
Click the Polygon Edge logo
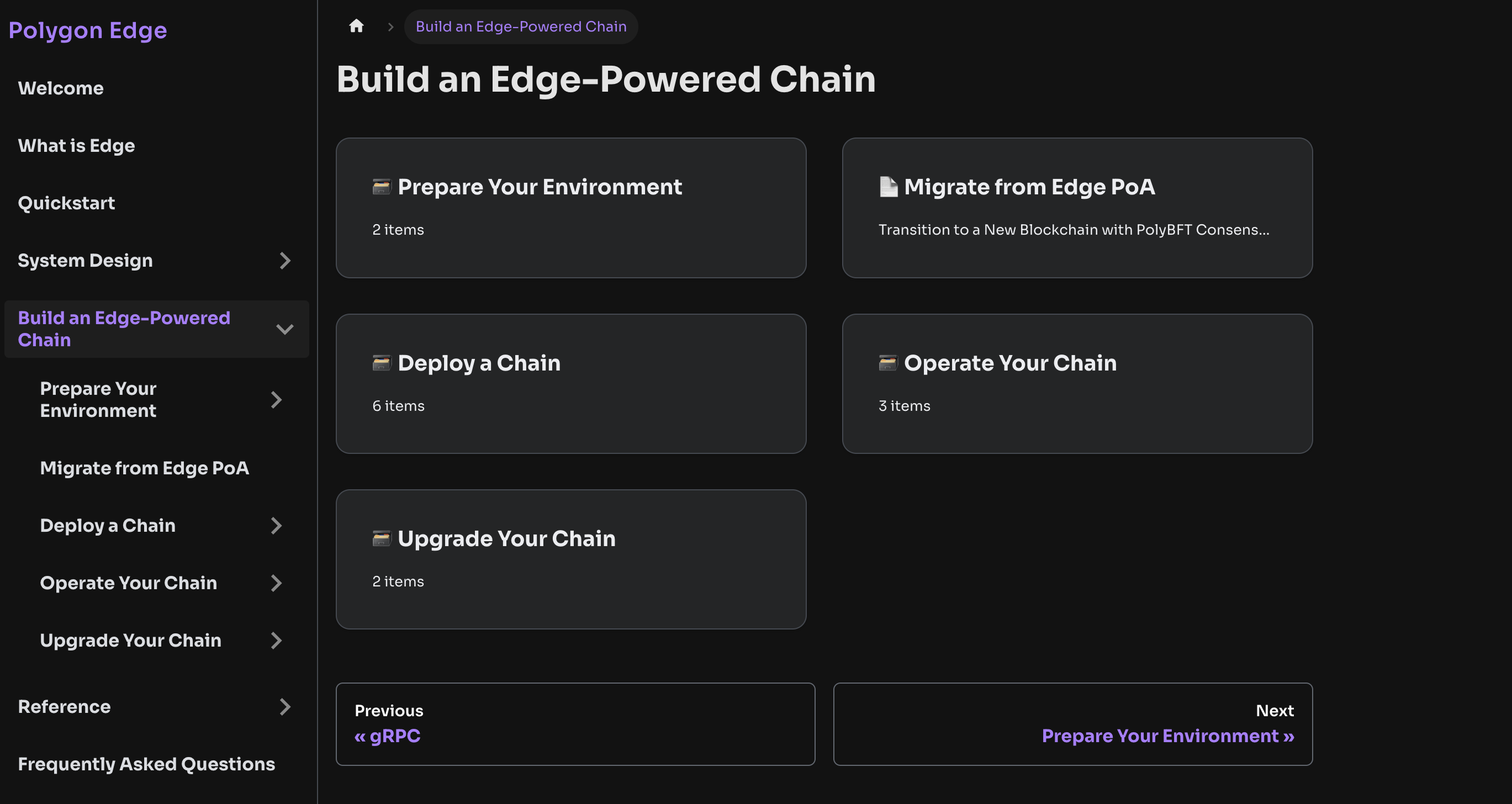87,30
